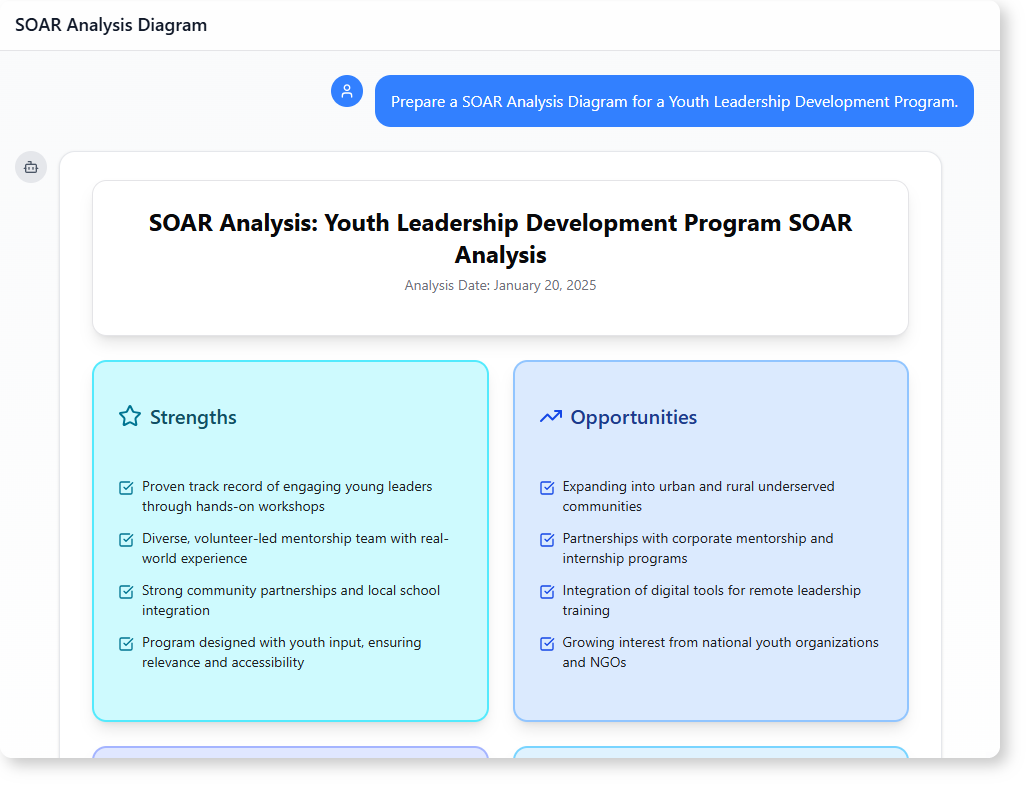Click the user prompt message bubble
1028x788 pixels.
674,101
